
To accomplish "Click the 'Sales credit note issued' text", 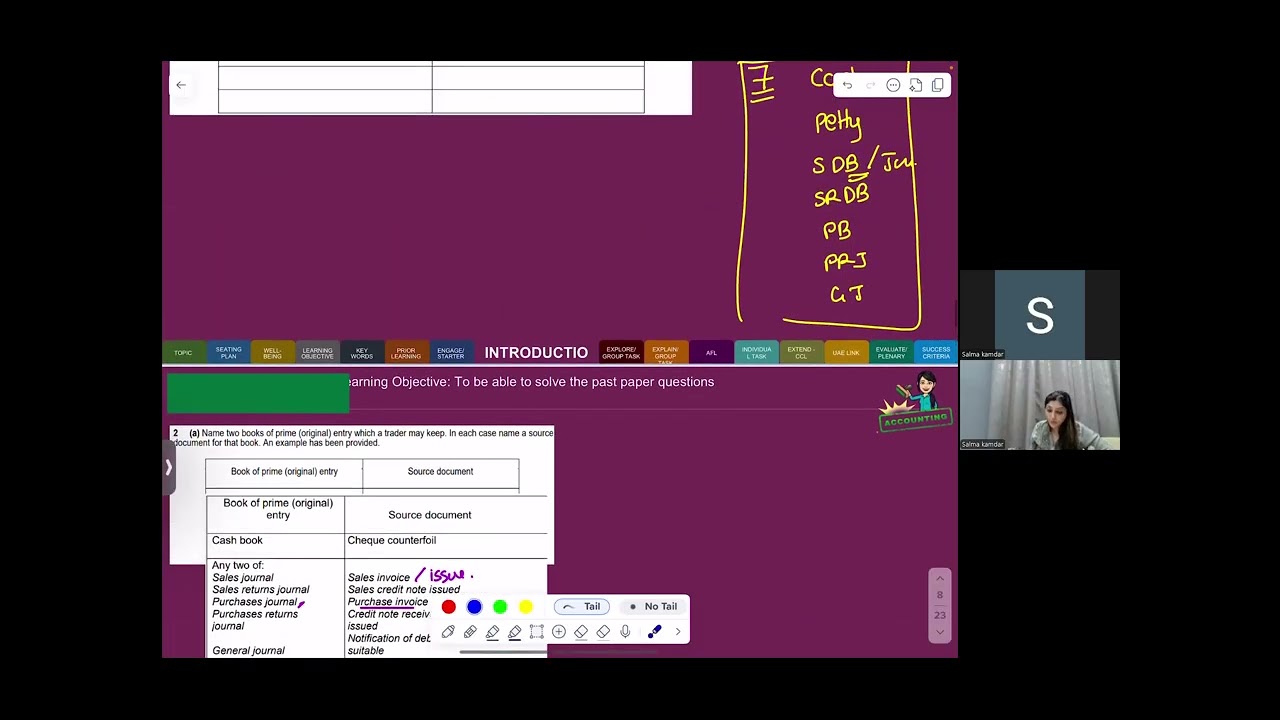I will (x=404, y=590).
